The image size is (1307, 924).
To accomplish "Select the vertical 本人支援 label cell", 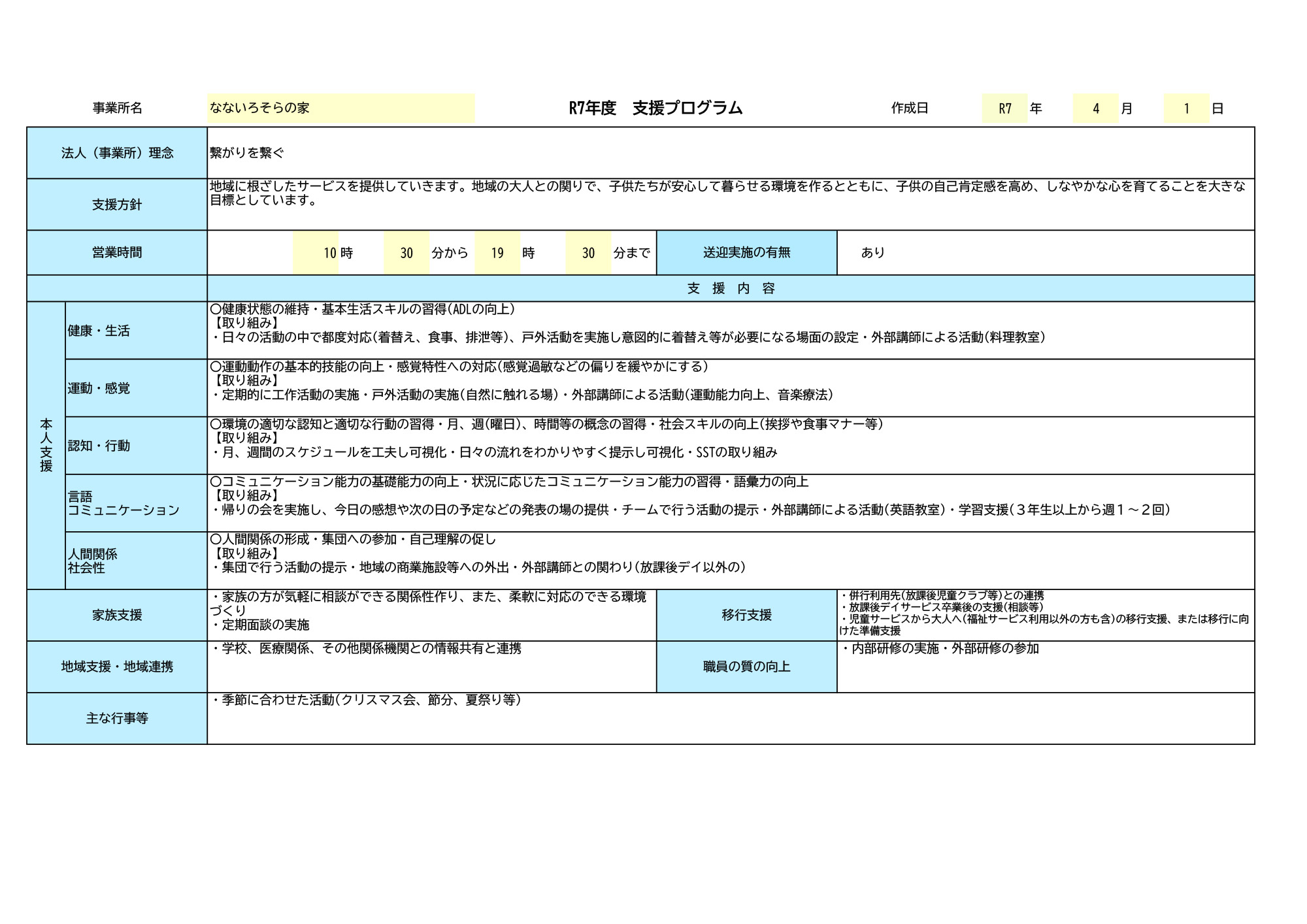I will pos(46,446).
